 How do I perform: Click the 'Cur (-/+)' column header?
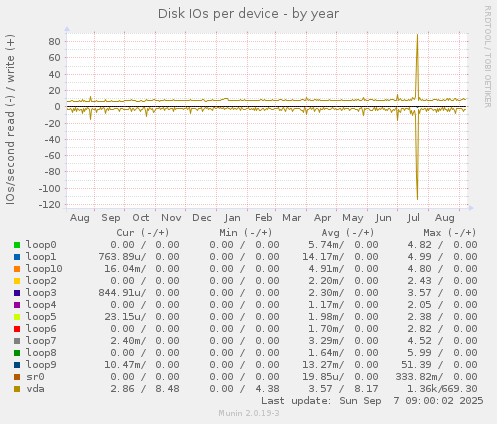pyautogui.click(x=143, y=233)
